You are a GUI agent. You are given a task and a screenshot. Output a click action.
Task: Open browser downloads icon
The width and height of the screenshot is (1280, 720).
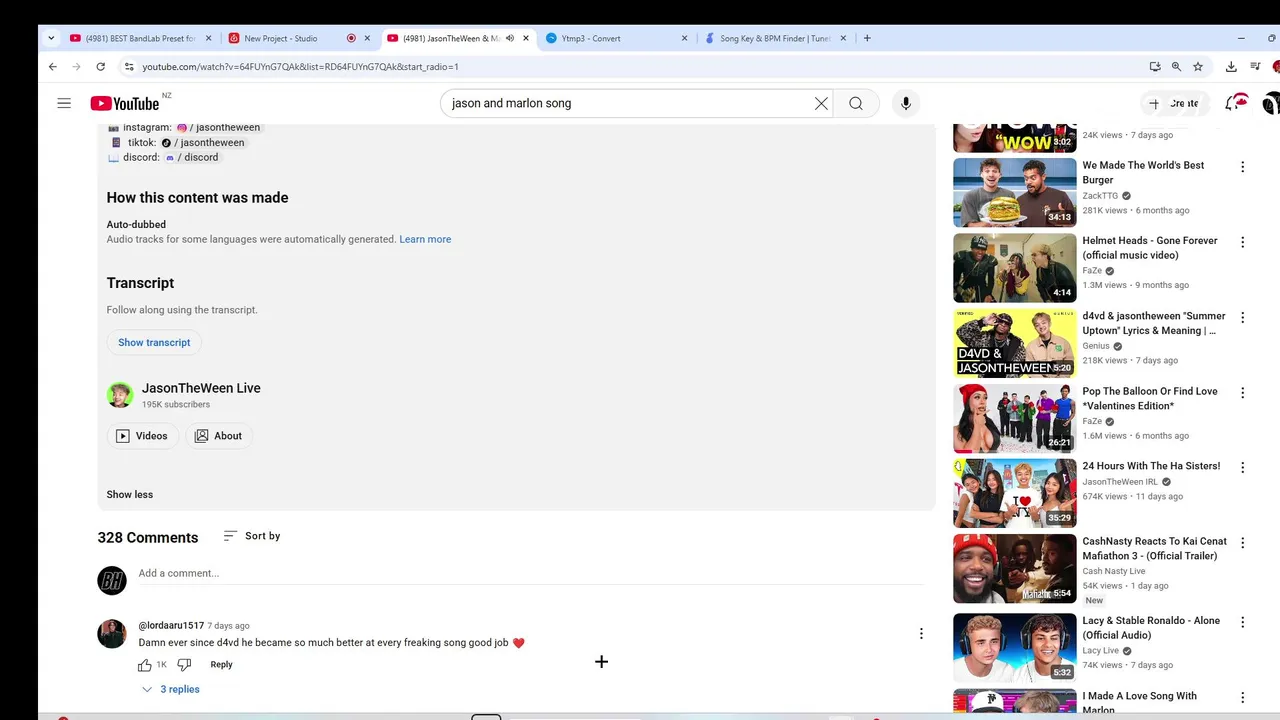[1231, 66]
